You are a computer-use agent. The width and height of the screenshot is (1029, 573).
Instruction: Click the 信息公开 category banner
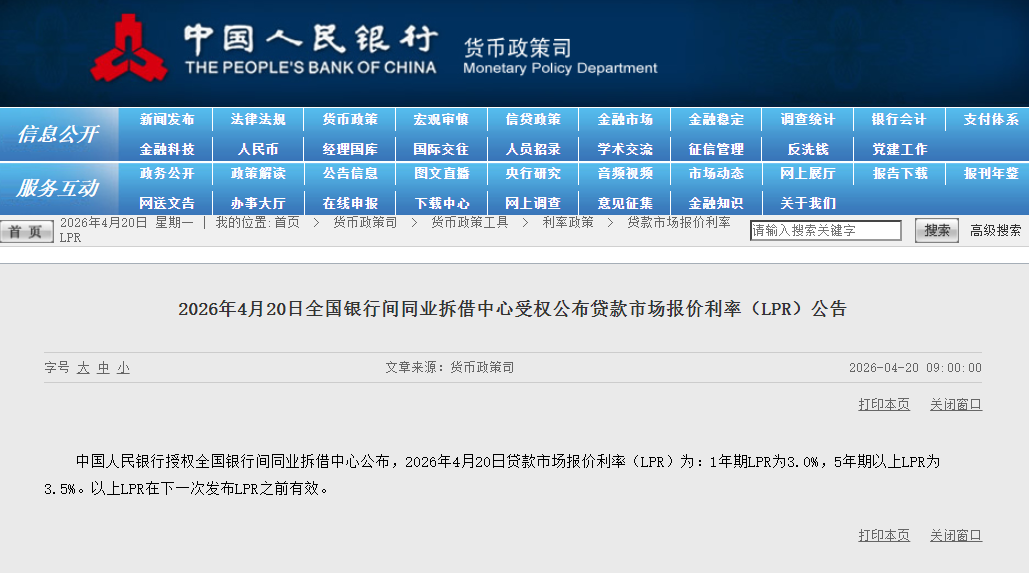click(x=58, y=134)
